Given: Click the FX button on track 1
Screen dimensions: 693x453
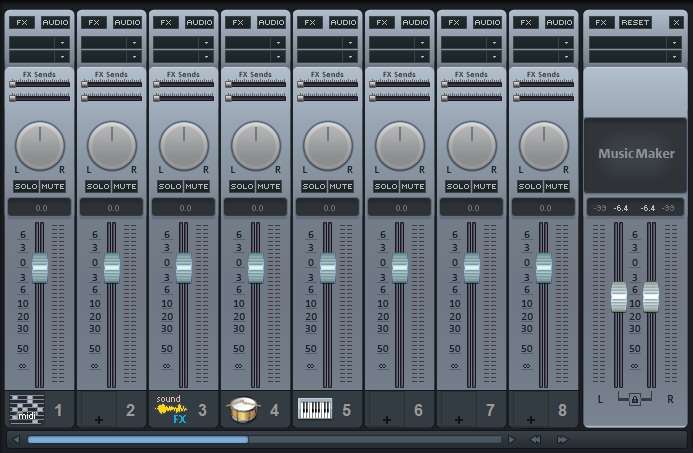Looking at the screenshot, I should tap(22, 23).
